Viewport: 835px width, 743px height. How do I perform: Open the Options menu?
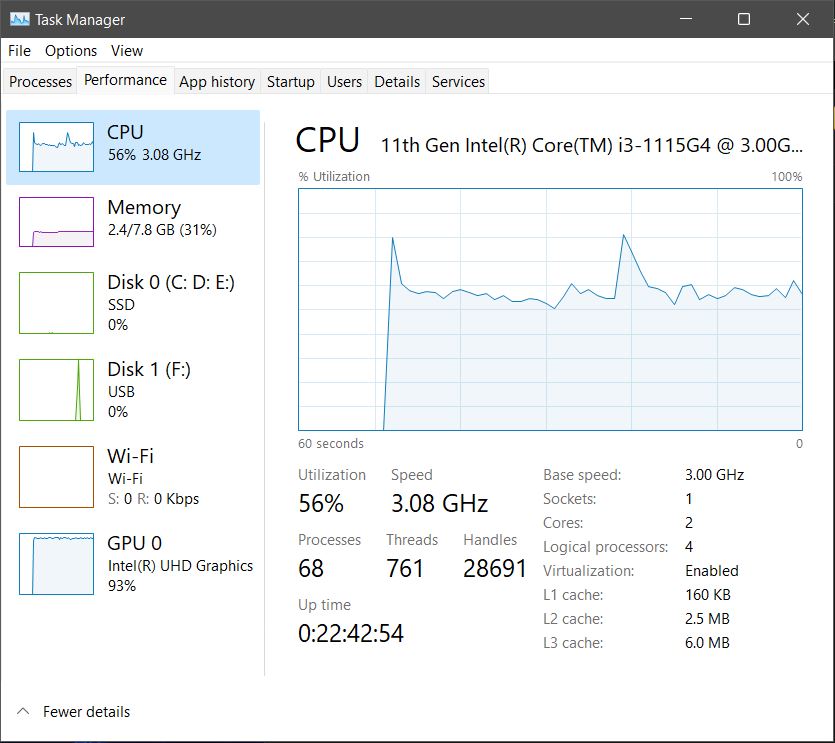pyautogui.click(x=71, y=50)
